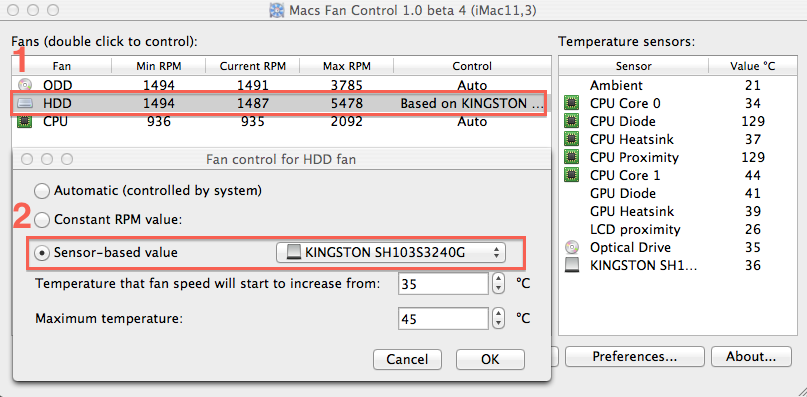The width and height of the screenshot is (807, 397).
Task: Click the Optical Drive disc icon
Action: (x=571, y=247)
